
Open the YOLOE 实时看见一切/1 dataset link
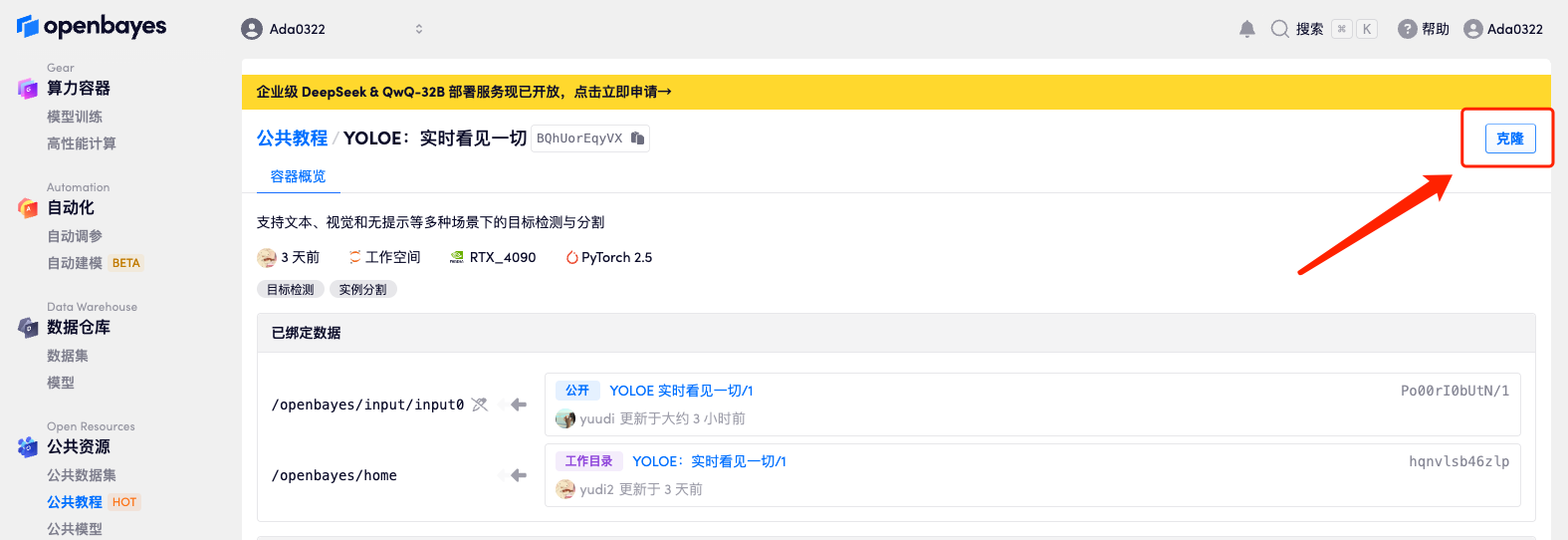(681, 391)
